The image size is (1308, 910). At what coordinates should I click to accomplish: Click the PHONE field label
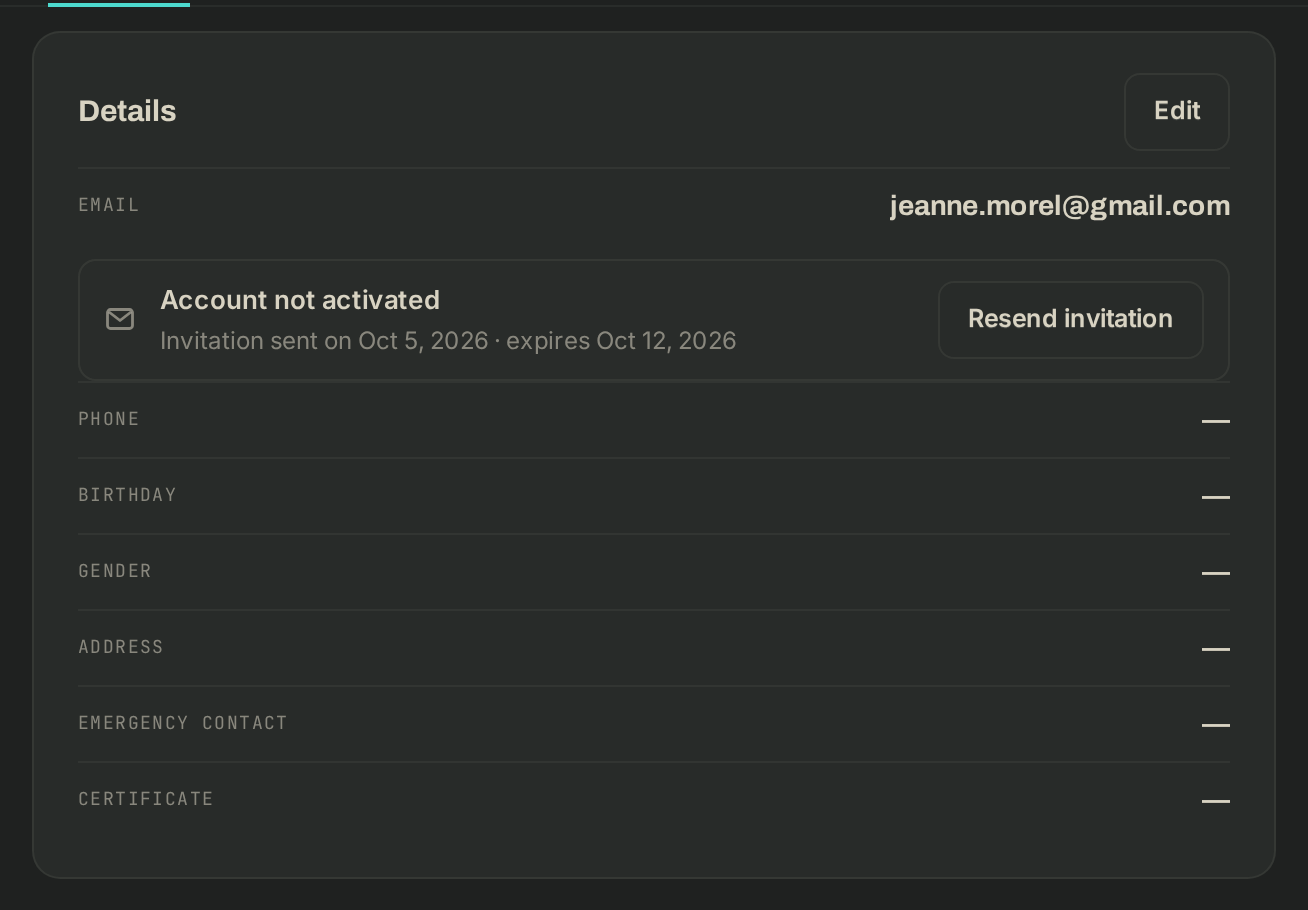pos(109,419)
